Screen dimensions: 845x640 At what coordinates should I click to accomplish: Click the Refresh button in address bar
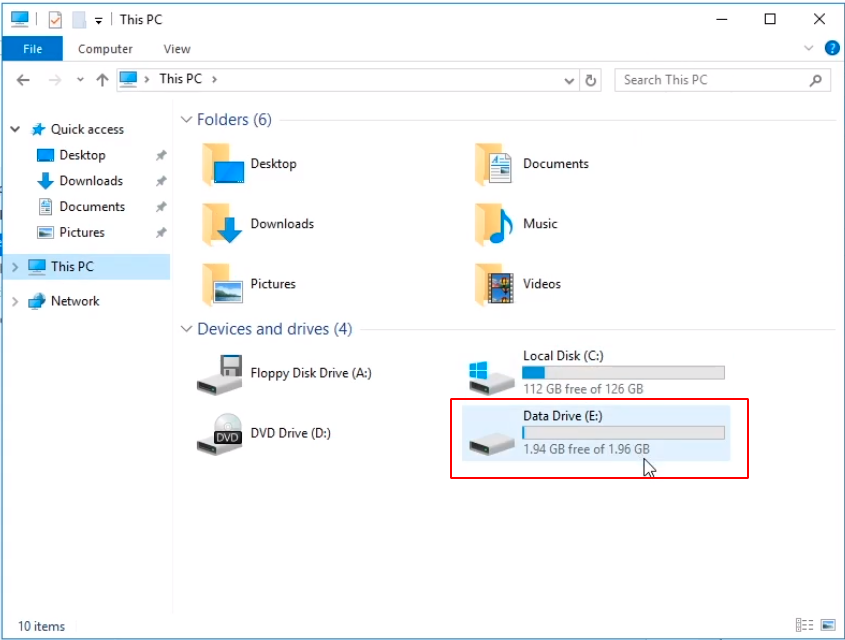[x=591, y=80]
